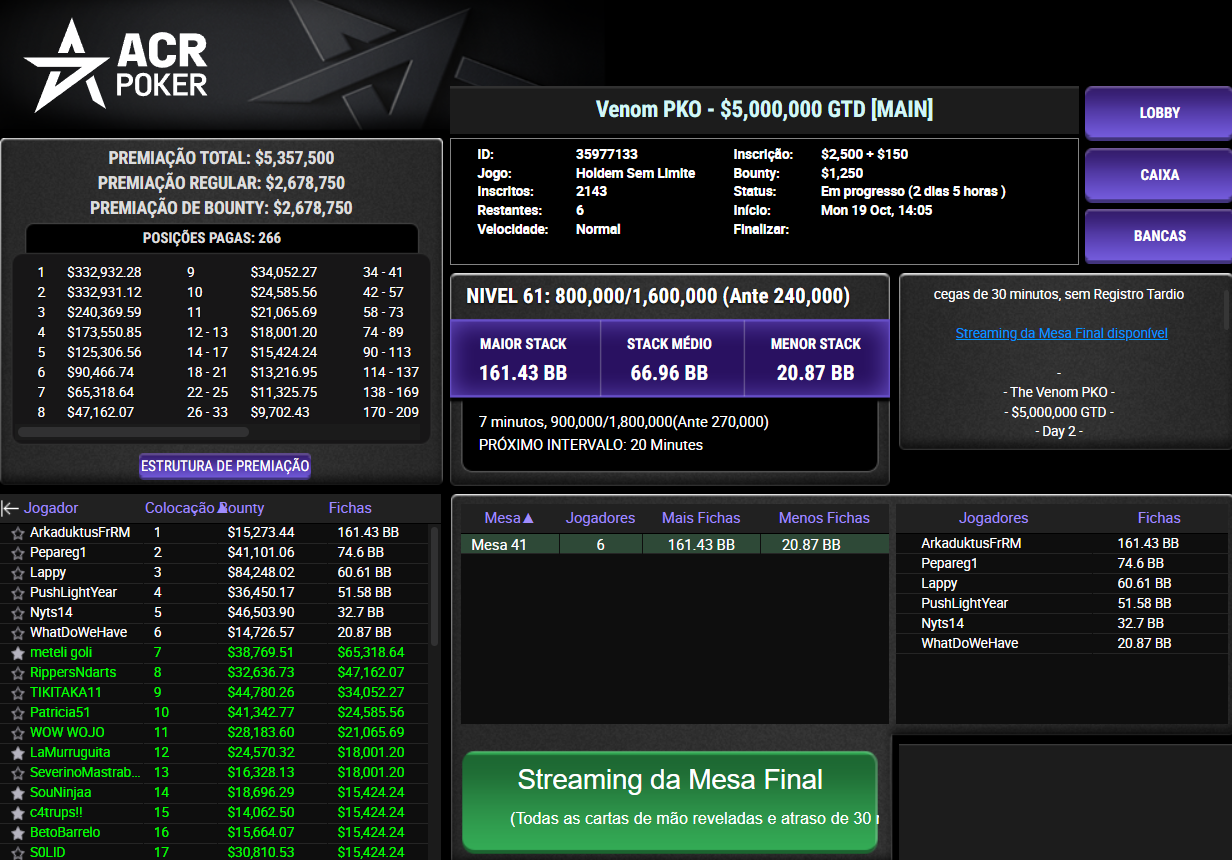The height and width of the screenshot is (860, 1232).
Task: Click NIVEL 61 blind level header
Action: (658, 296)
